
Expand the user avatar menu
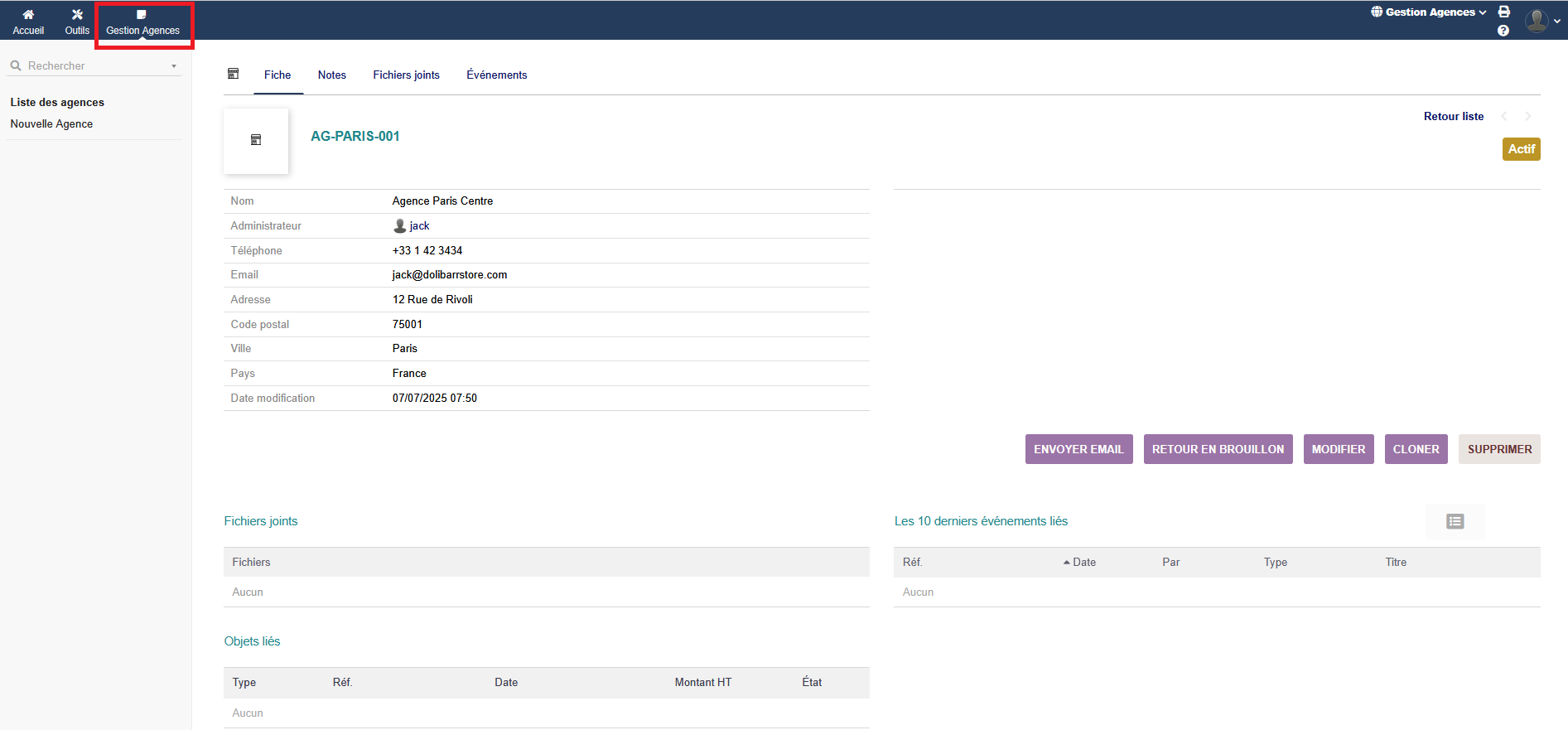[1542, 21]
